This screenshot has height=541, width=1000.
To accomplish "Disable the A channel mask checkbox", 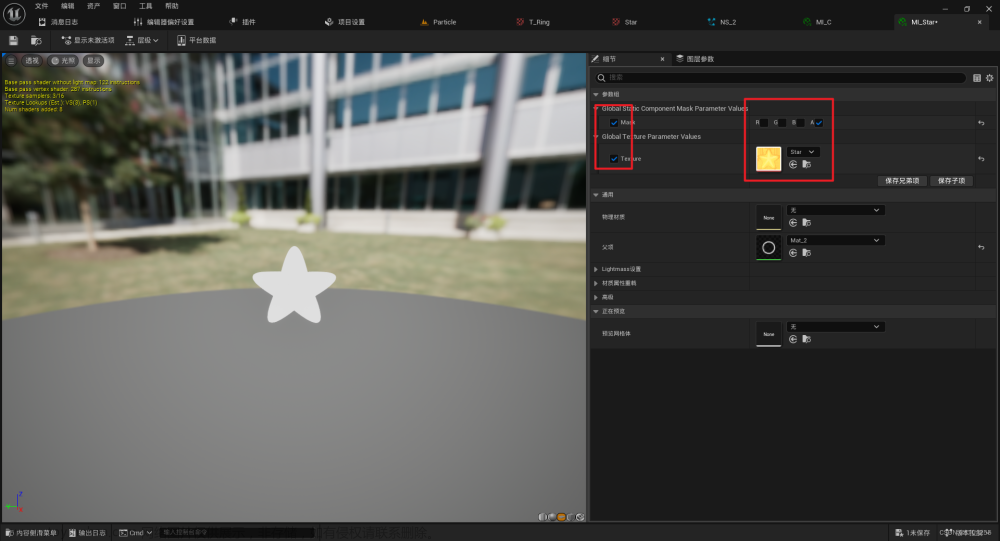I will click(819, 122).
